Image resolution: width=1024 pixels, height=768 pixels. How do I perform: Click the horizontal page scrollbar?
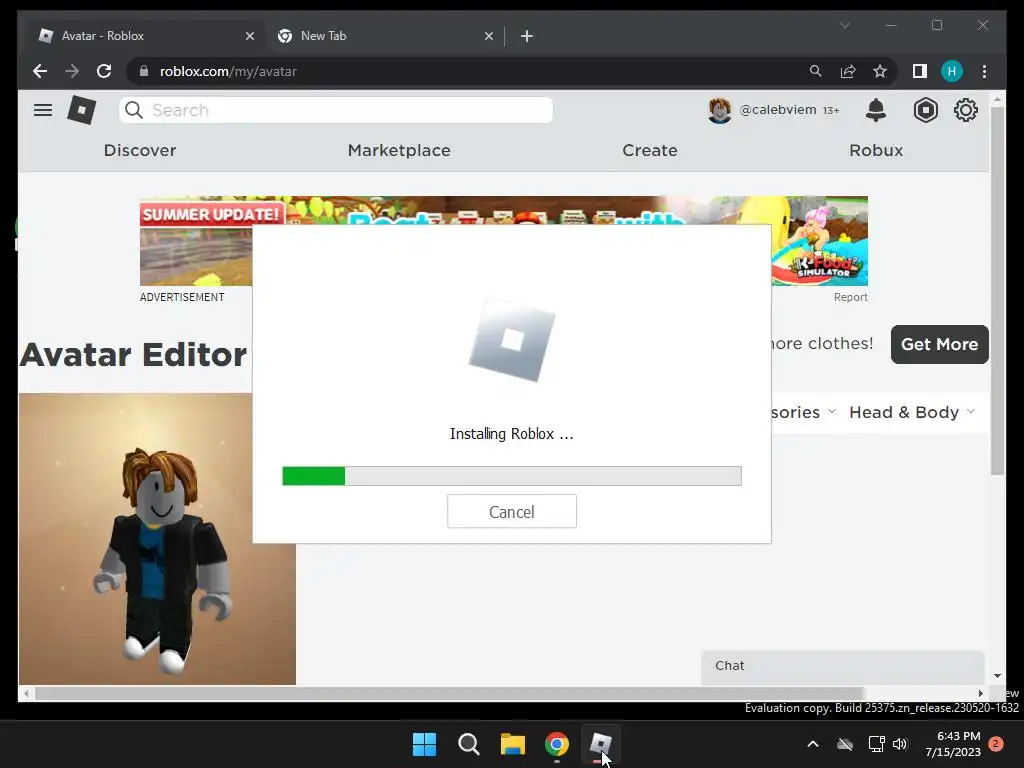449,694
